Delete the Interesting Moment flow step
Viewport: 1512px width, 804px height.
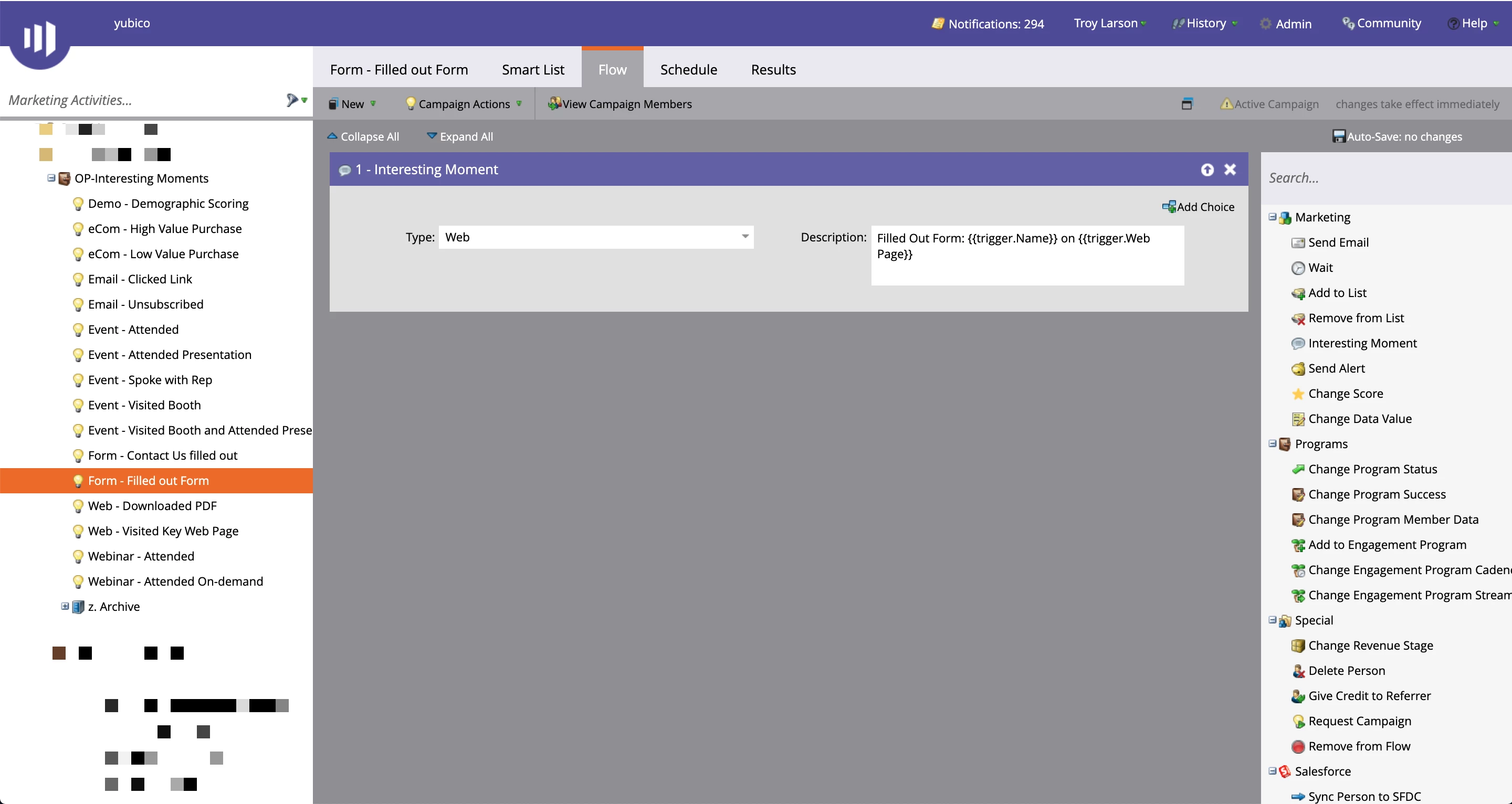[1230, 170]
